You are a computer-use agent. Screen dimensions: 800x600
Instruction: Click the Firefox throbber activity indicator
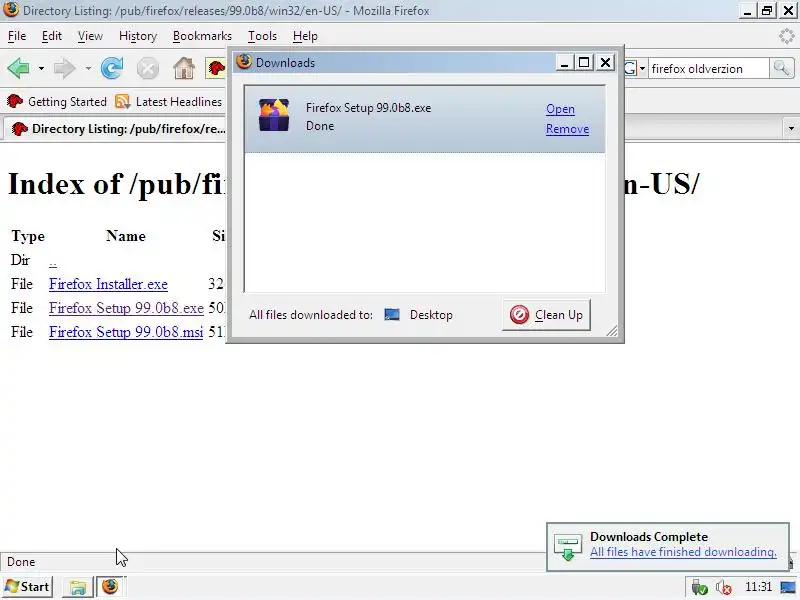[x=786, y=36]
